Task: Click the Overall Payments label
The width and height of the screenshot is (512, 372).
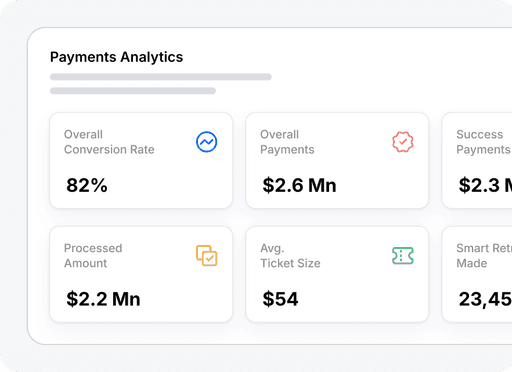Action: point(287,142)
